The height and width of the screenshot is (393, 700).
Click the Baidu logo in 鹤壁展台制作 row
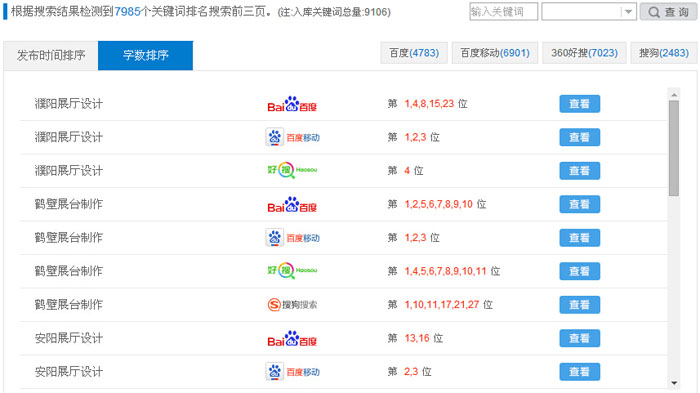[292, 204]
